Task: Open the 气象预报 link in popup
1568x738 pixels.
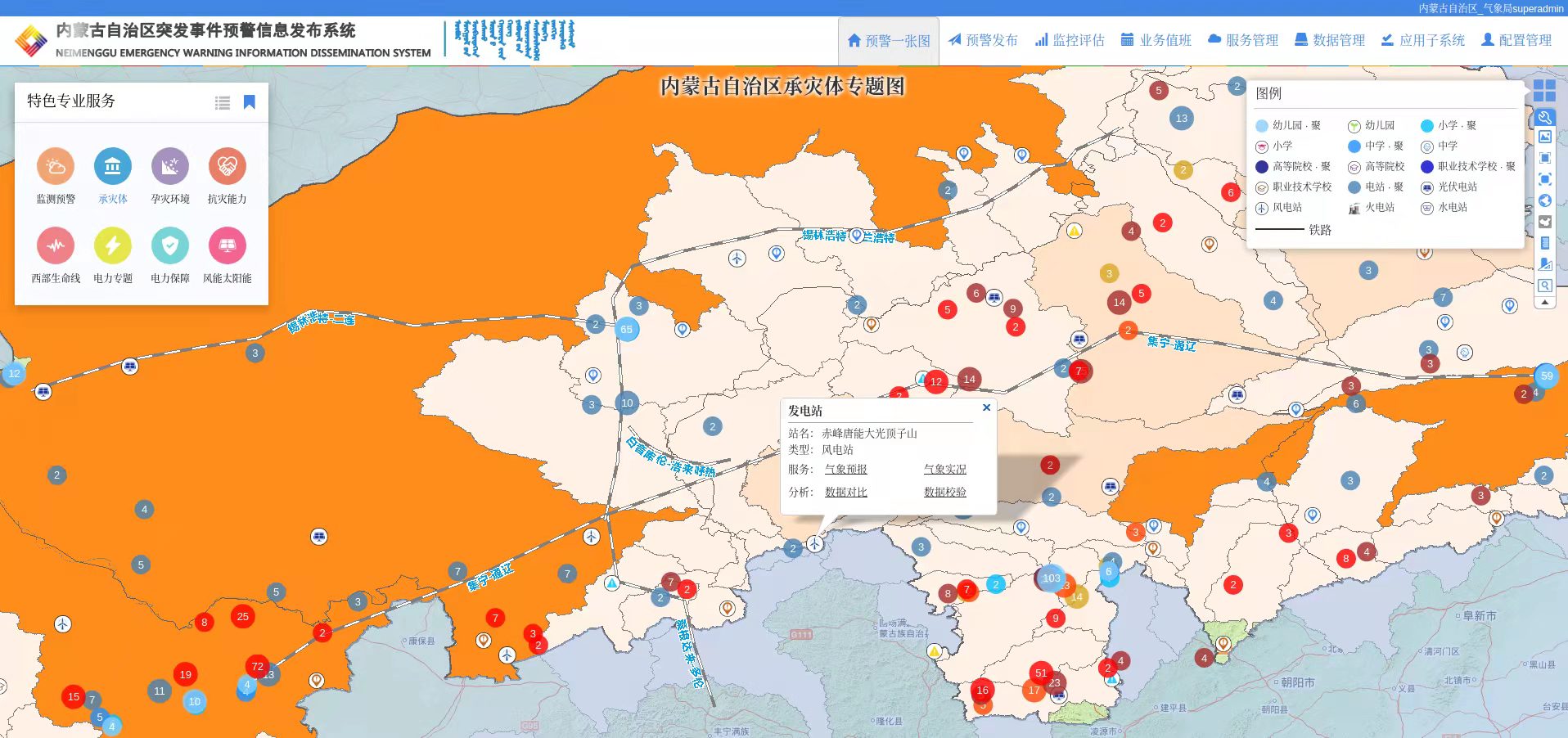Action: [x=846, y=469]
